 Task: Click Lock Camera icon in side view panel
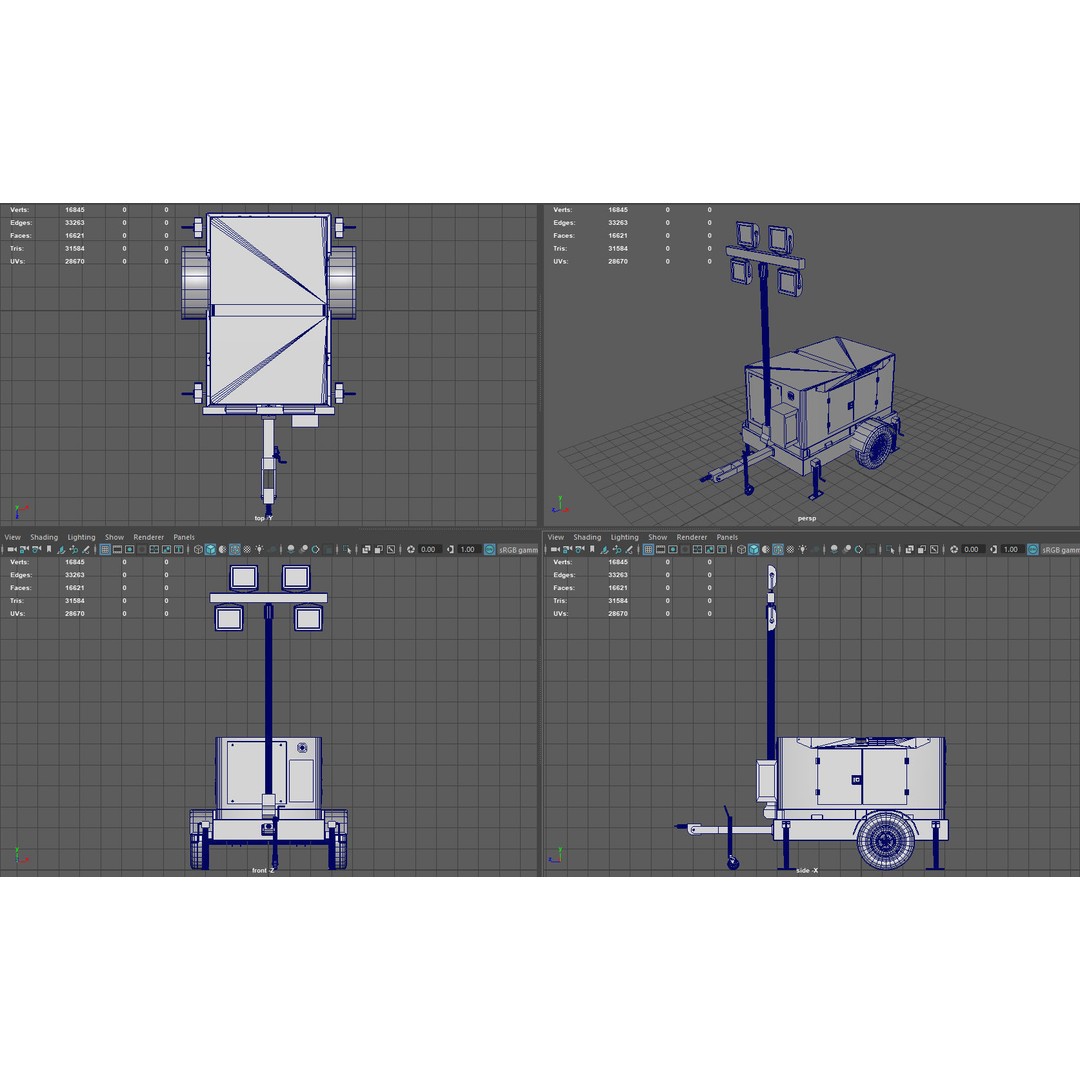pyautogui.click(x=567, y=549)
